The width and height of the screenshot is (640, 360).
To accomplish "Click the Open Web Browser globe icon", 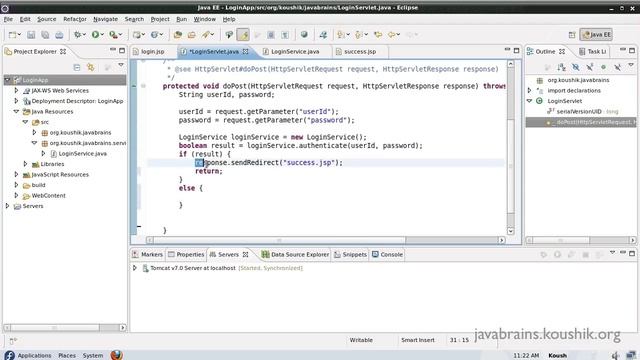I will click(x=304, y=35).
